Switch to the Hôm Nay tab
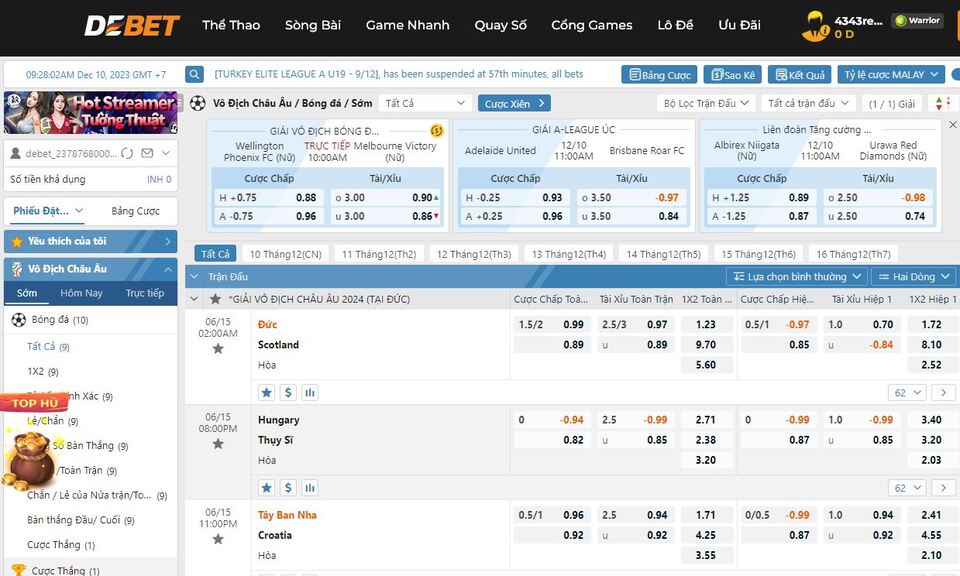The height and width of the screenshot is (576, 960). [x=81, y=293]
